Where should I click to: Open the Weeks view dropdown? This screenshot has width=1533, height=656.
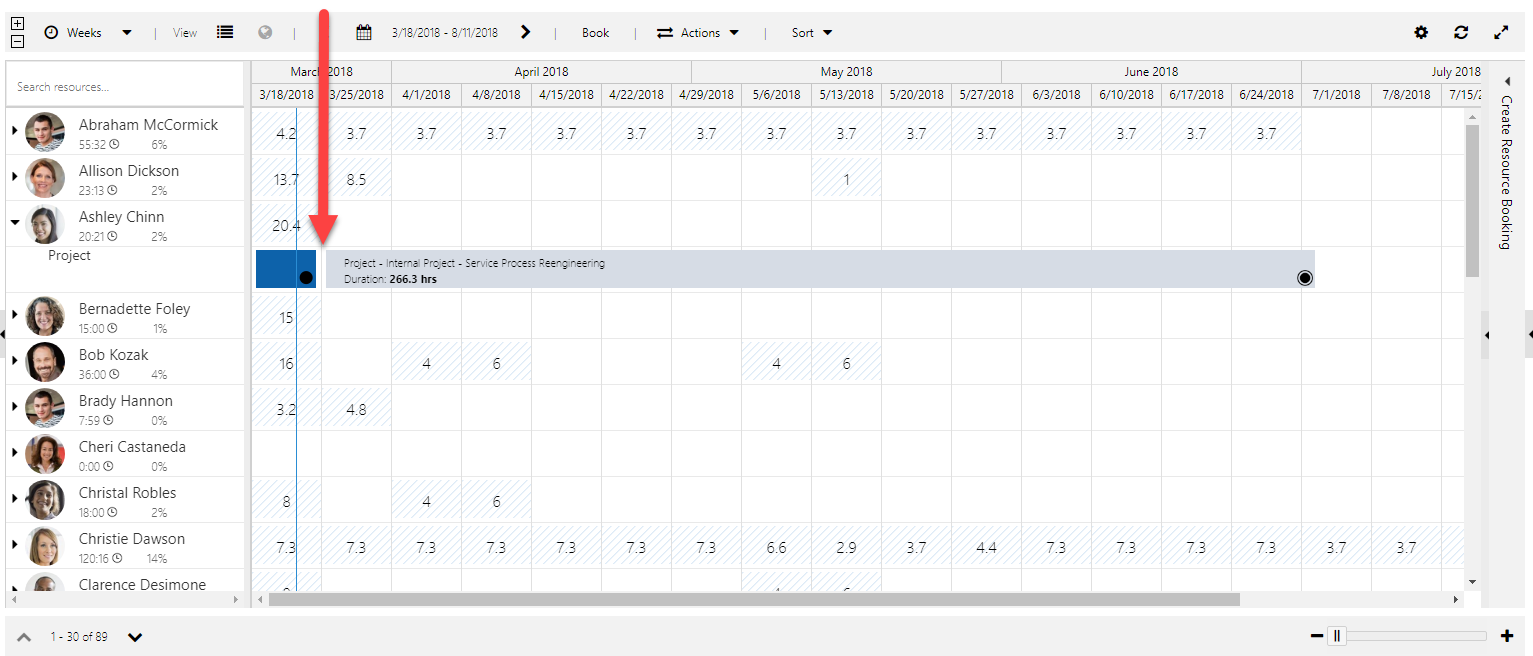(x=88, y=32)
